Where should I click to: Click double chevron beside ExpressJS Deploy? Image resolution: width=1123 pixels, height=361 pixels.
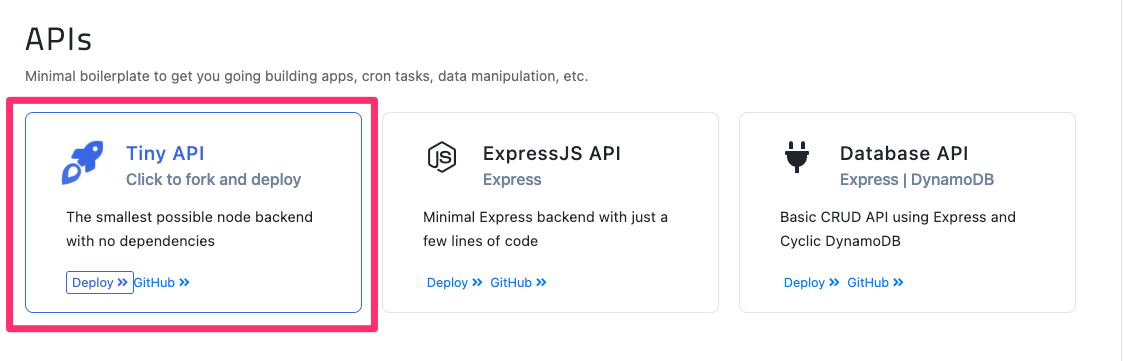coord(478,282)
